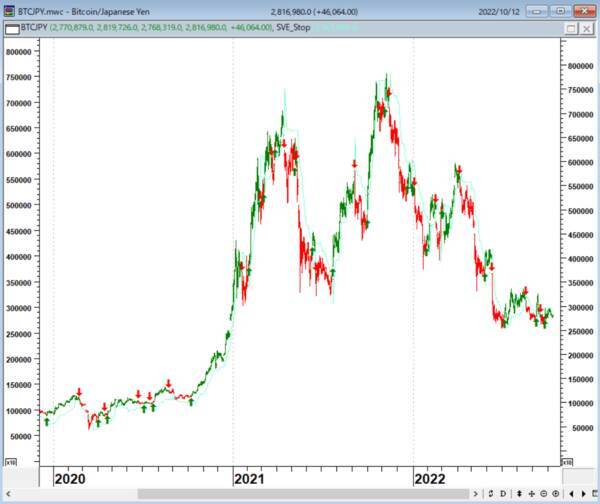Click the horizontal scrollbar thumb
The image size is (600, 504).
[x=303, y=494]
